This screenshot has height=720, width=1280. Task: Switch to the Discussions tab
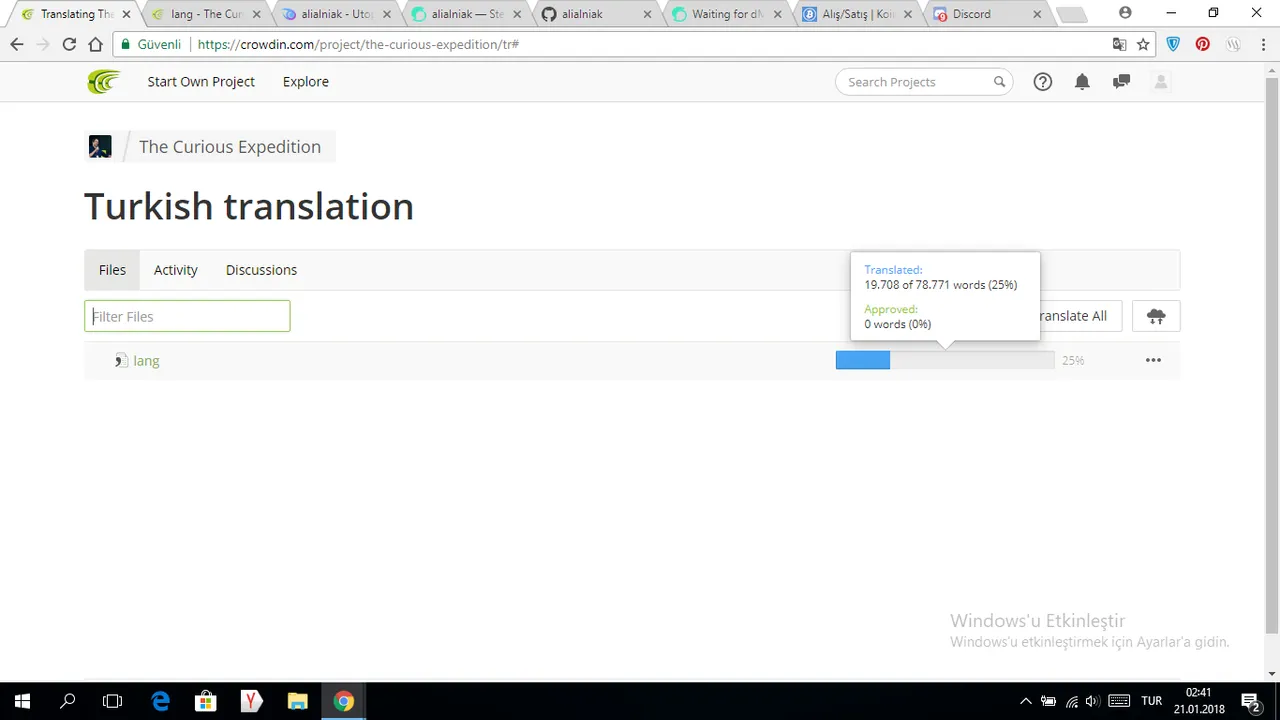tap(261, 270)
